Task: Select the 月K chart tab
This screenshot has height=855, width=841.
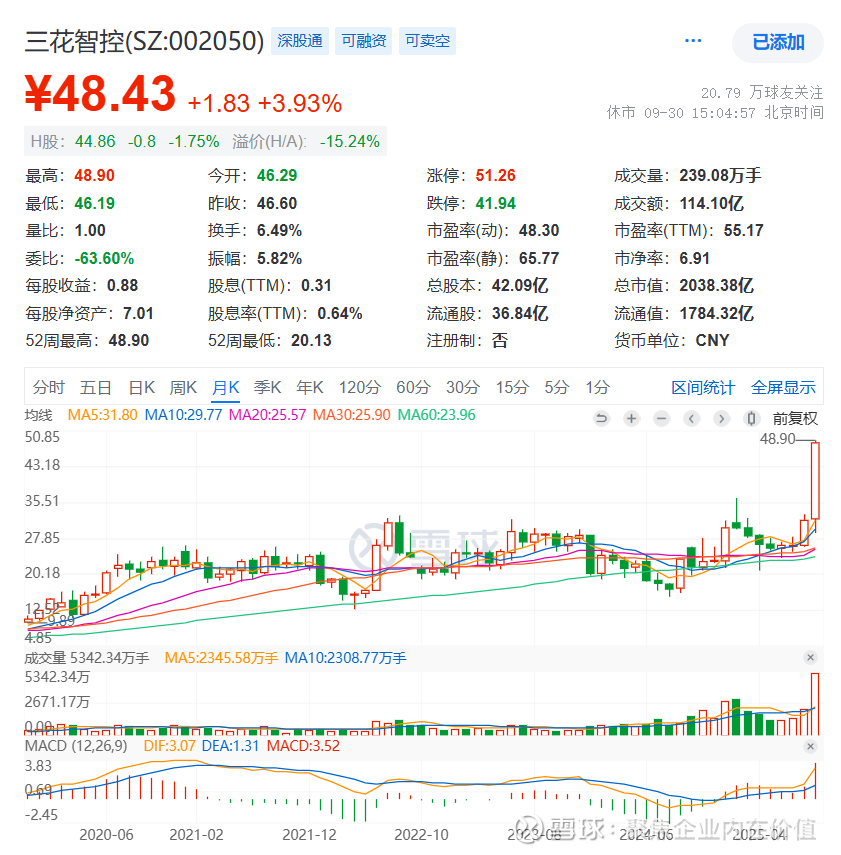Action: [x=225, y=388]
